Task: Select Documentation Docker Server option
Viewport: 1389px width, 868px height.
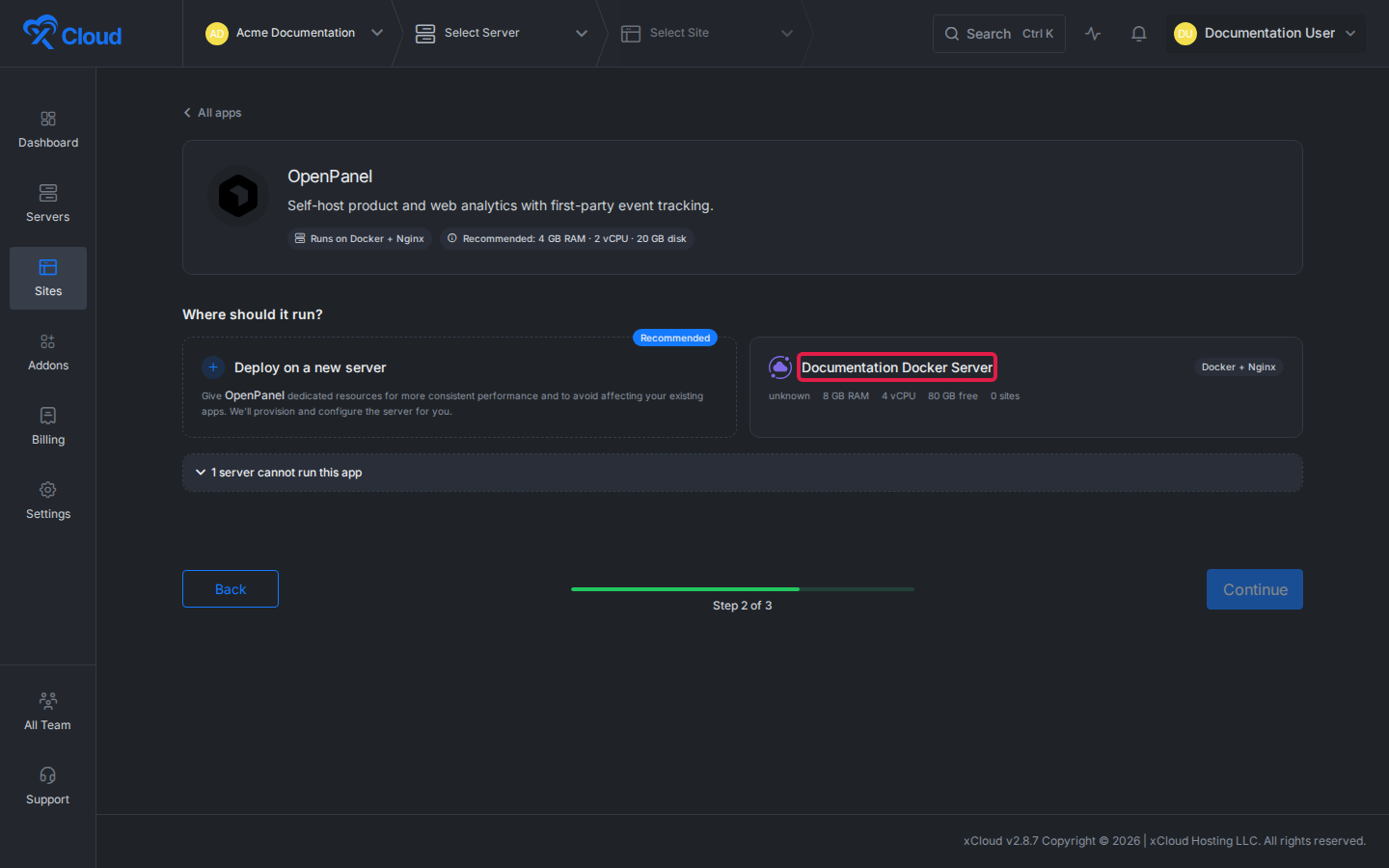Action: click(1026, 387)
